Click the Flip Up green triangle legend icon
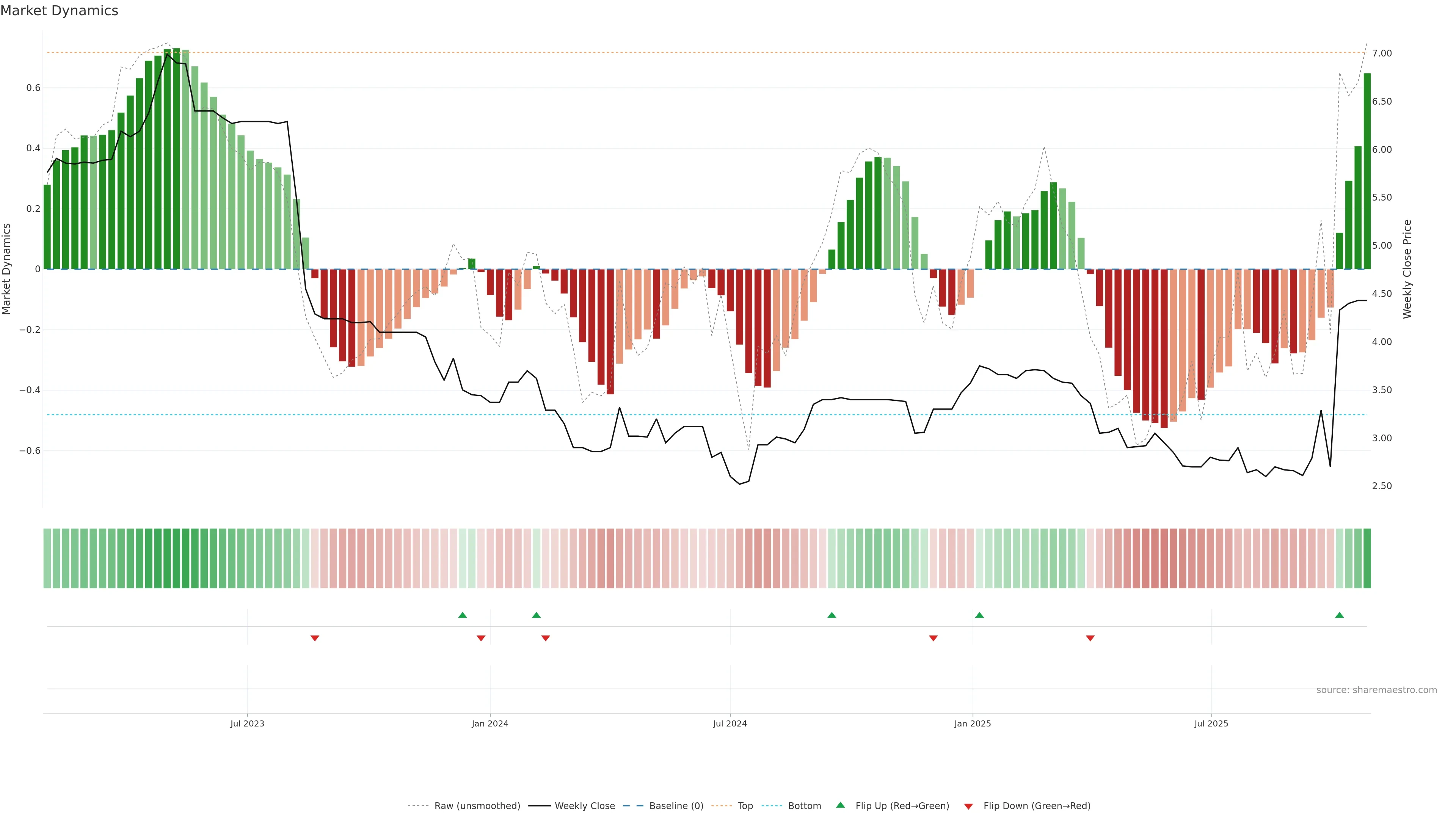 coord(841,805)
